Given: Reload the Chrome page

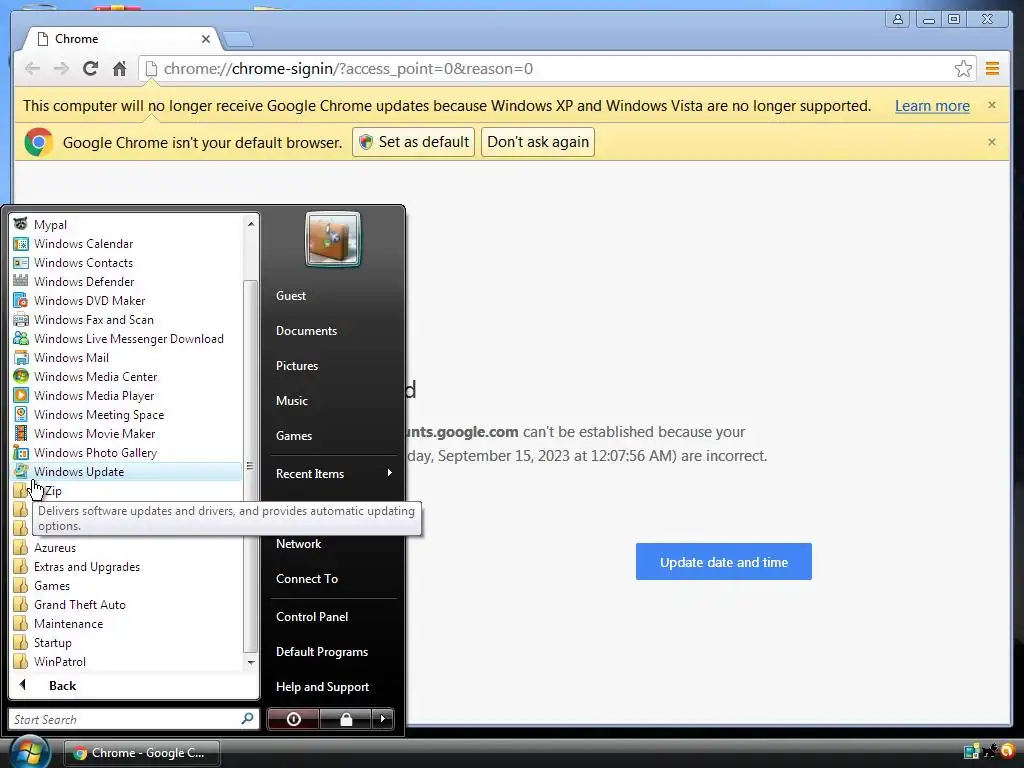Looking at the screenshot, I should tap(90, 69).
